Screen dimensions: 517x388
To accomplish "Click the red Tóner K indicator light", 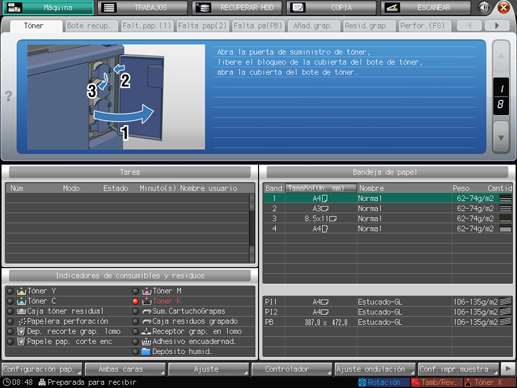I will 135,301.
